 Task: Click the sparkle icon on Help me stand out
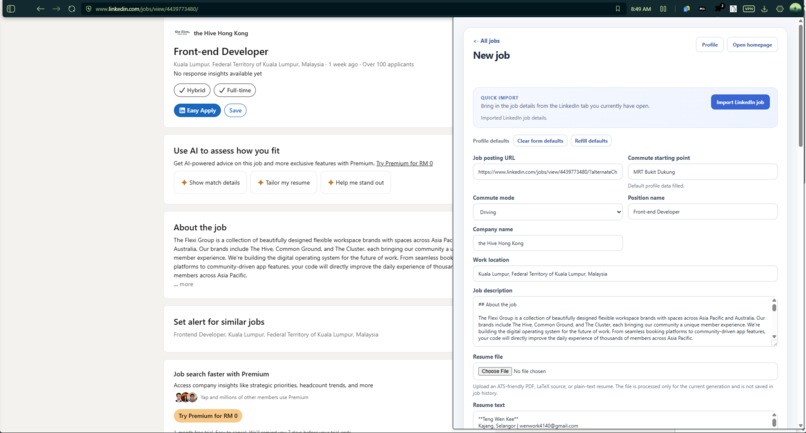point(331,183)
